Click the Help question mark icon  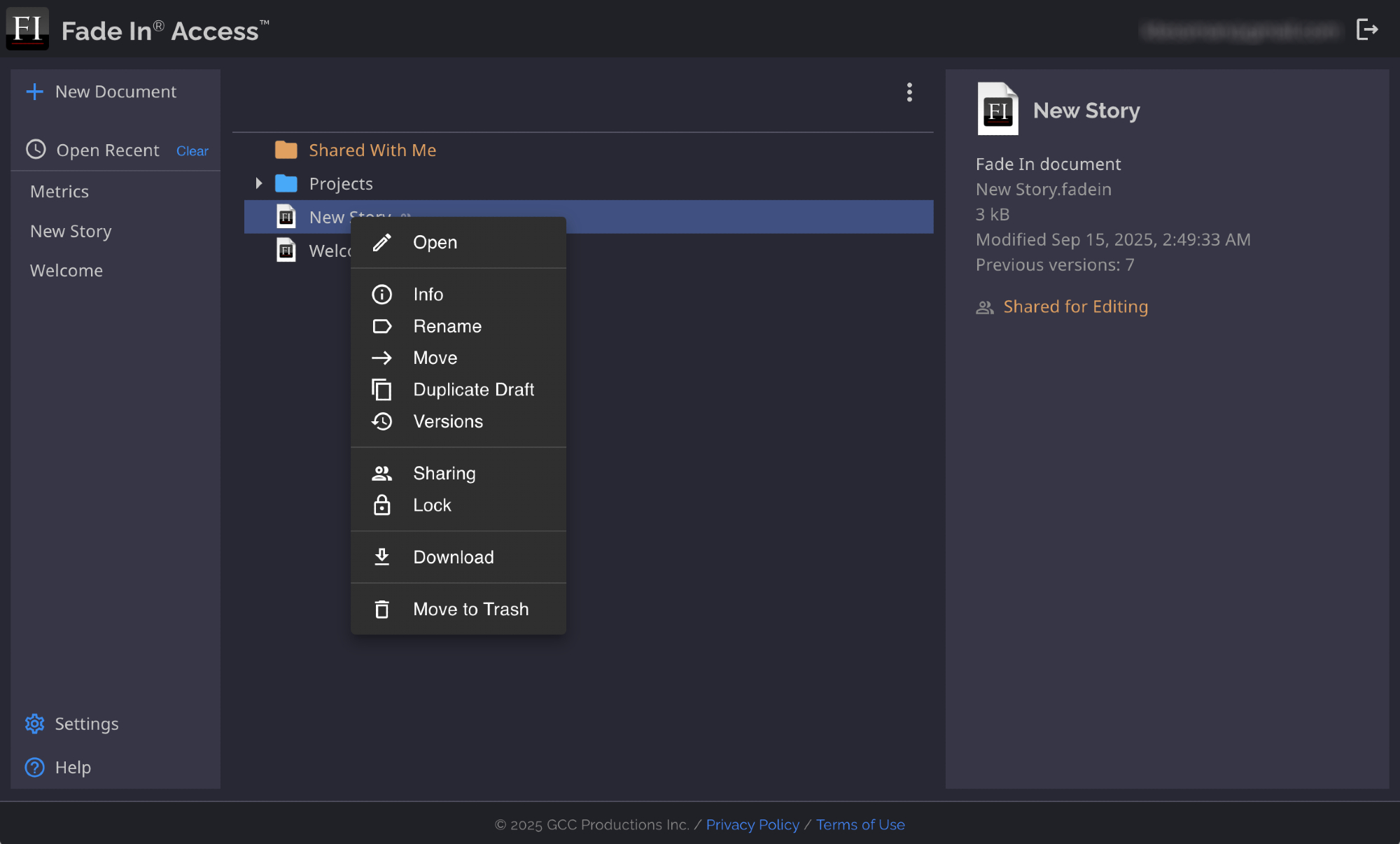tap(34, 768)
